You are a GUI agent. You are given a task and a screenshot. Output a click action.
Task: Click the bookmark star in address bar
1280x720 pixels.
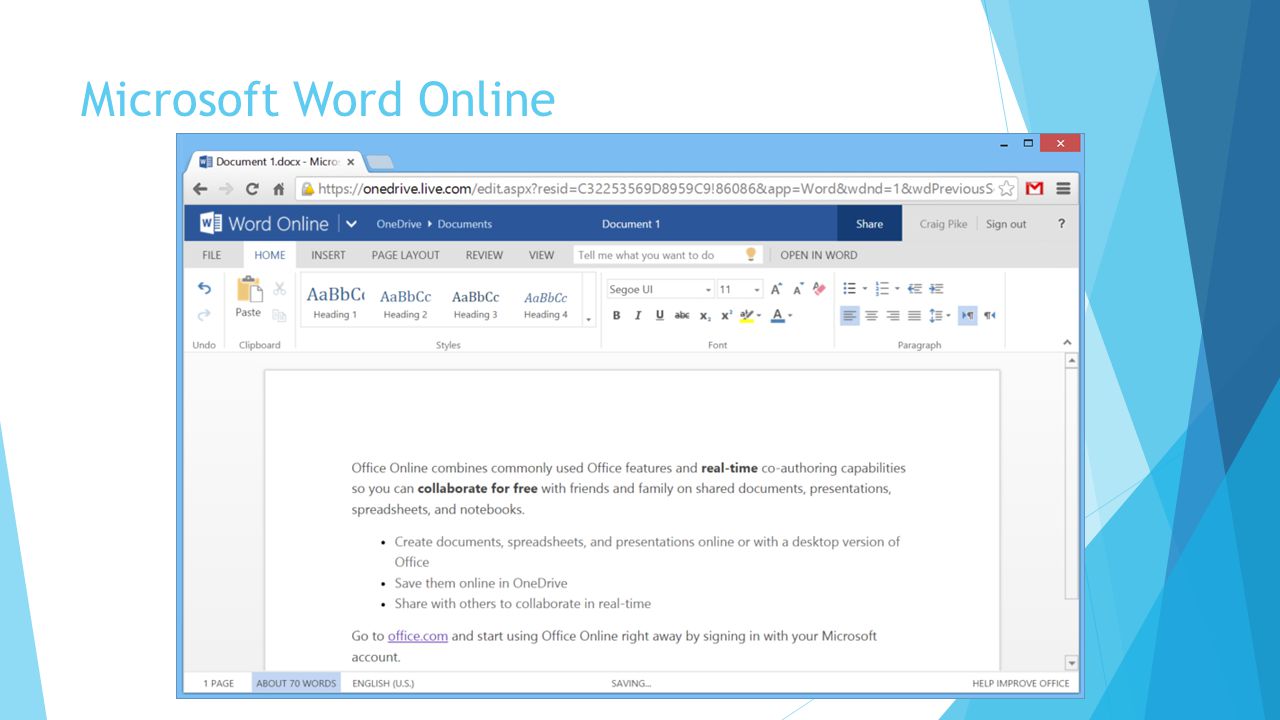1007,189
